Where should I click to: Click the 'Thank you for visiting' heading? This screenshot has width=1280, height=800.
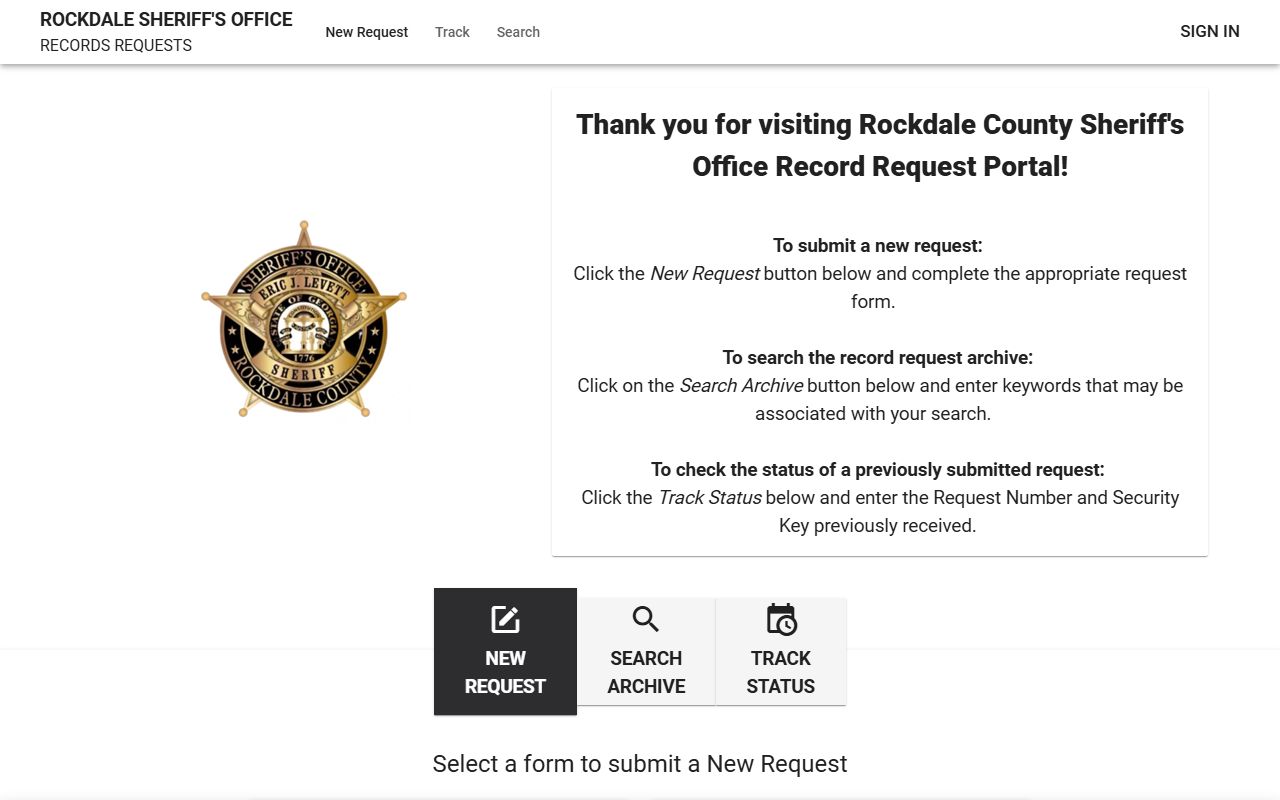click(880, 145)
